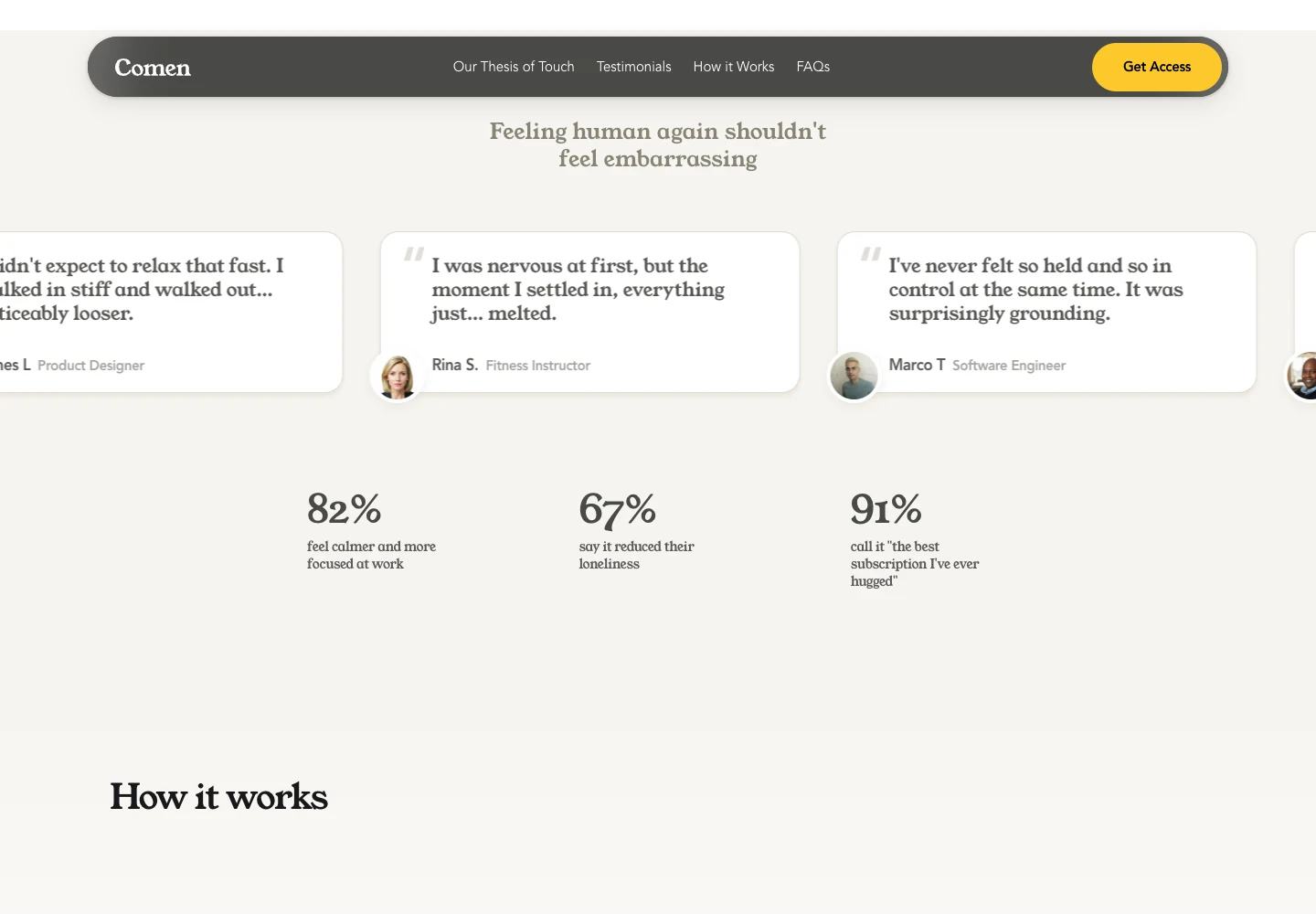This screenshot has height=914, width=1316.
Task: Click the quote mark icon on Rina's testimonial
Action: (414, 254)
